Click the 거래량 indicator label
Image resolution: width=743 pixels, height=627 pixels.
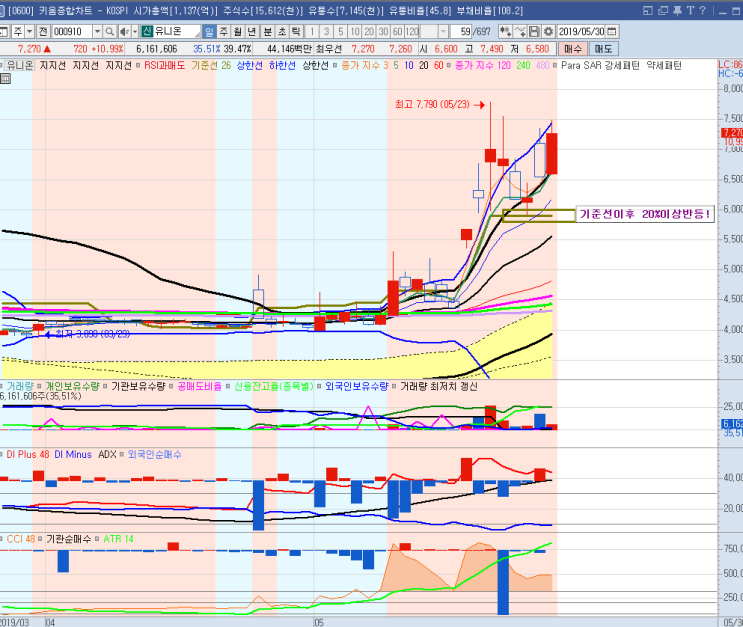[x=20, y=386]
